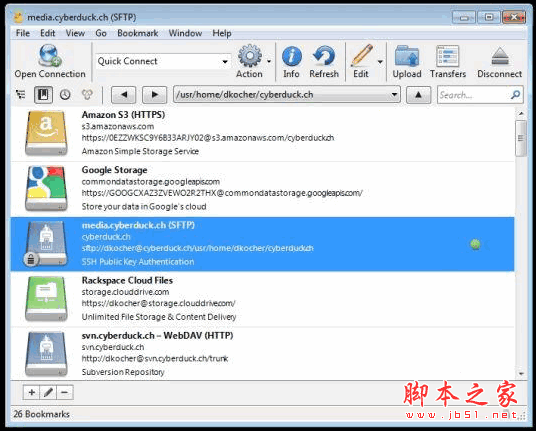Screen dimensions: 536x431
Task: Click the media.cyberduck.ch SFTP drive icon
Action: click(x=45, y=244)
